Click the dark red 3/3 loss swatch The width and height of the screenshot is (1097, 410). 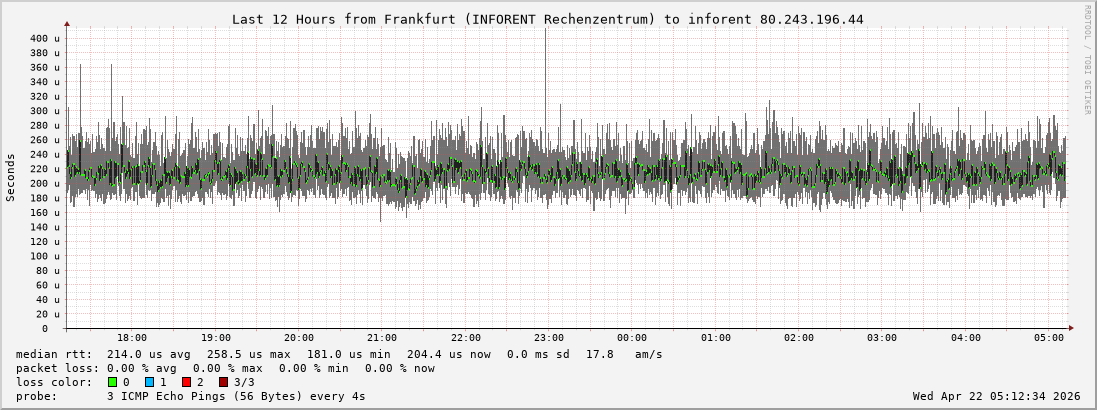coord(223,382)
